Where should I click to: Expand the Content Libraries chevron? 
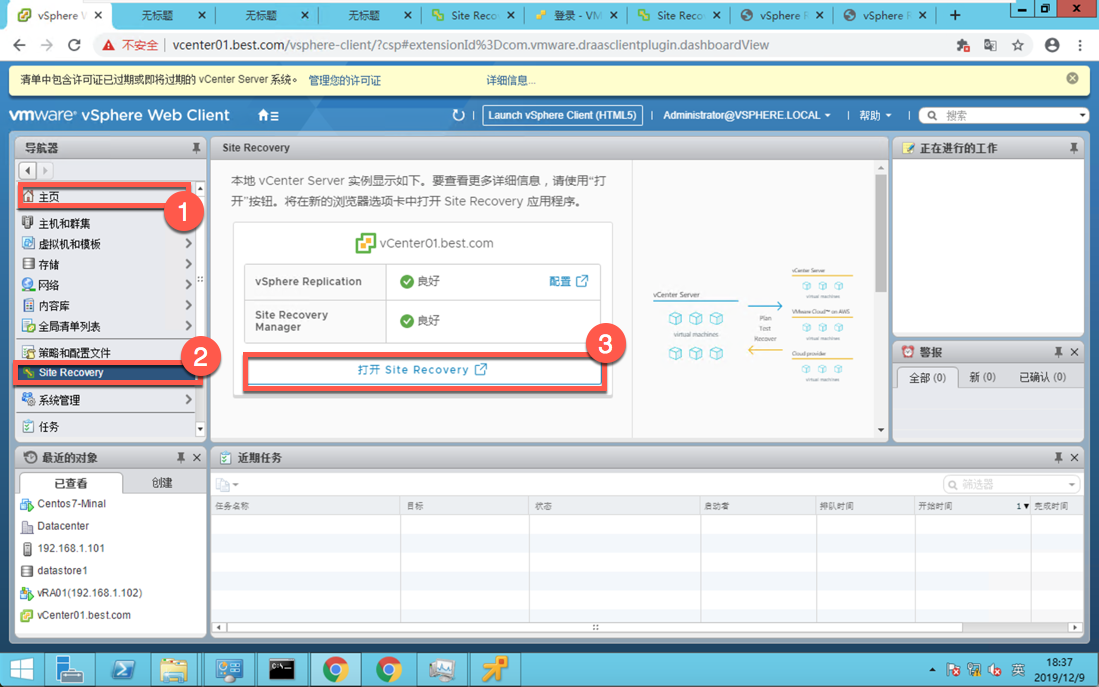point(188,305)
